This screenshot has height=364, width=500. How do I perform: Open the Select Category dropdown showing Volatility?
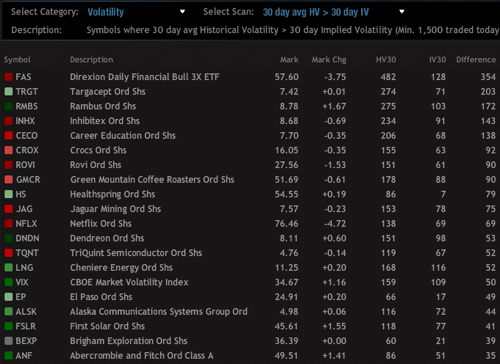point(136,12)
